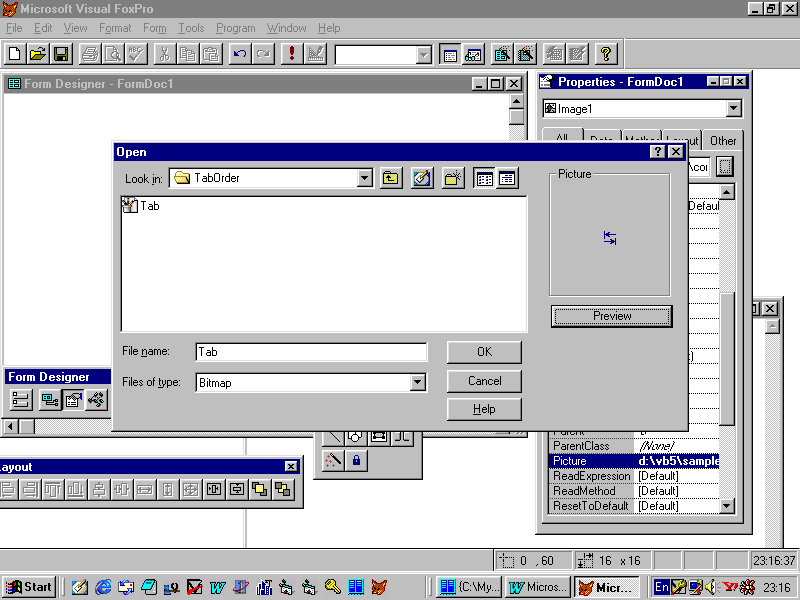Create a new folder in Open dialog
This screenshot has width=800, height=600.
point(453,178)
